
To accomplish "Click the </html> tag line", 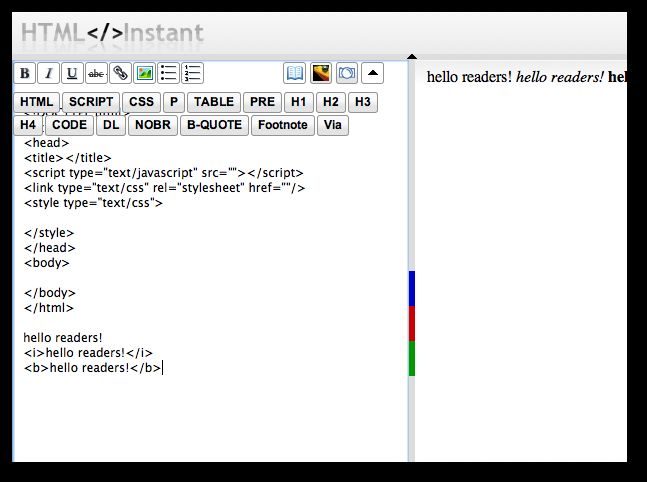I will pyautogui.click(x=49, y=308).
